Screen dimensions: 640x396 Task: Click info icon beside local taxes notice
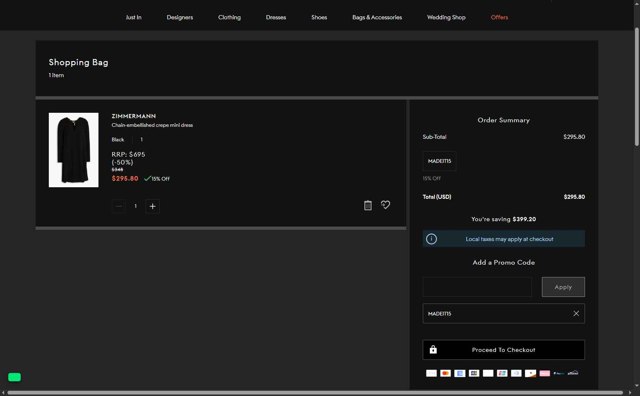pos(431,239)
